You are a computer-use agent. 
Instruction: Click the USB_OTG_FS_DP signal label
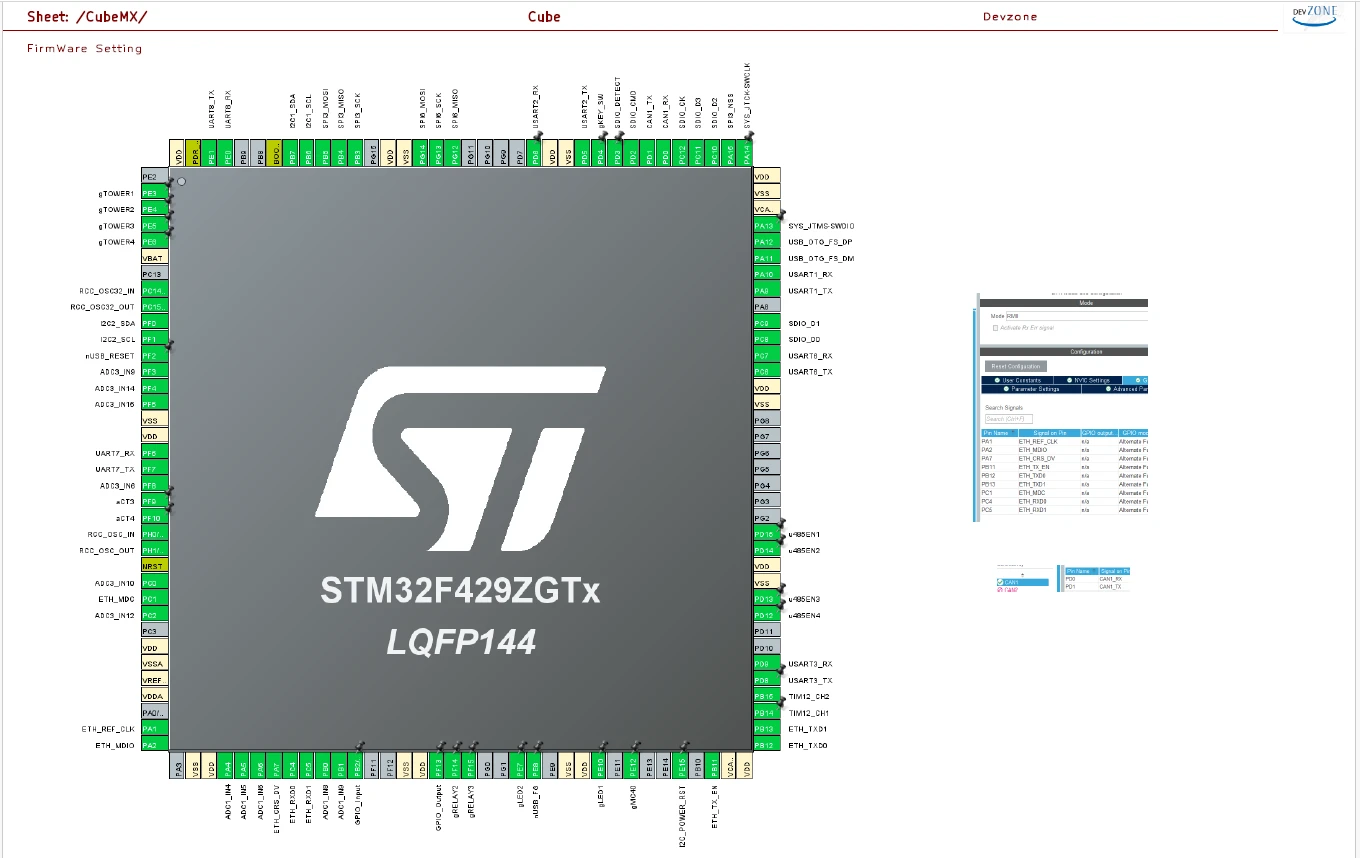coord(820,242)
